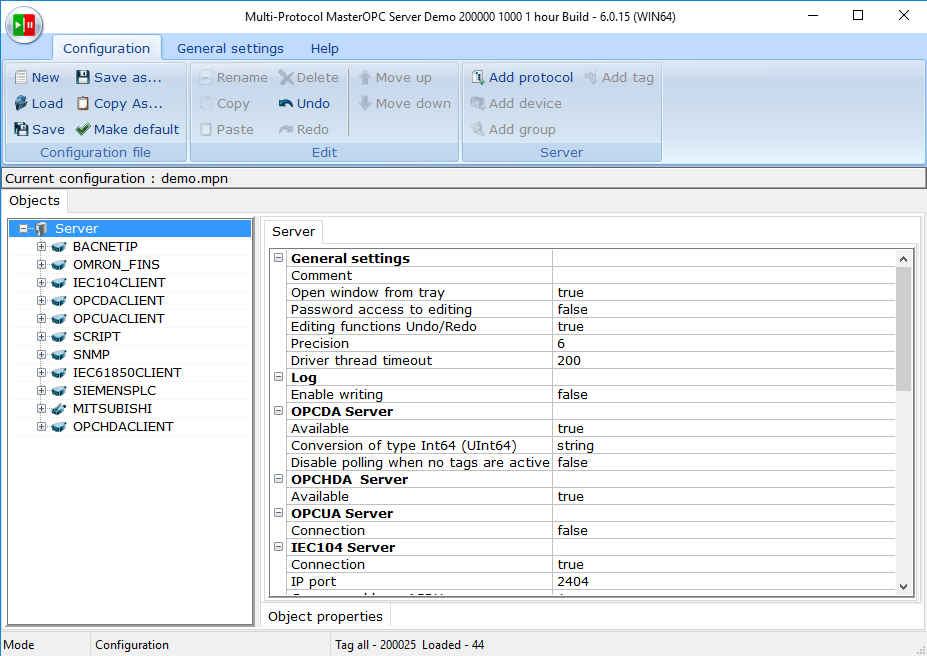Image resolution: width=927 pixels, height=656 pixels.
Task: Select the Object properties bottom tab
Action: [x=325, y=616]
